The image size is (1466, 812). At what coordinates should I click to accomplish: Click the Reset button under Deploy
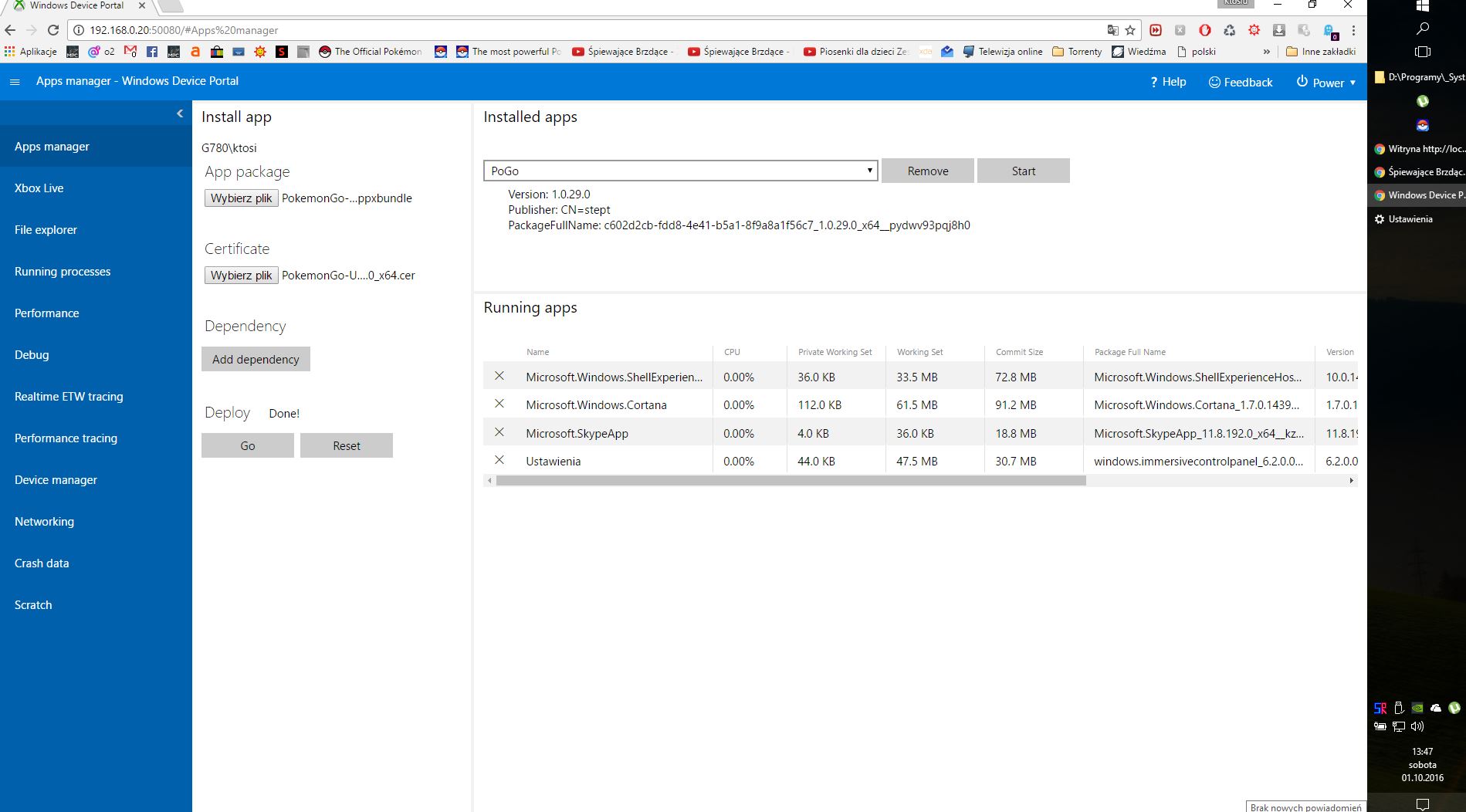coord(347,445)
